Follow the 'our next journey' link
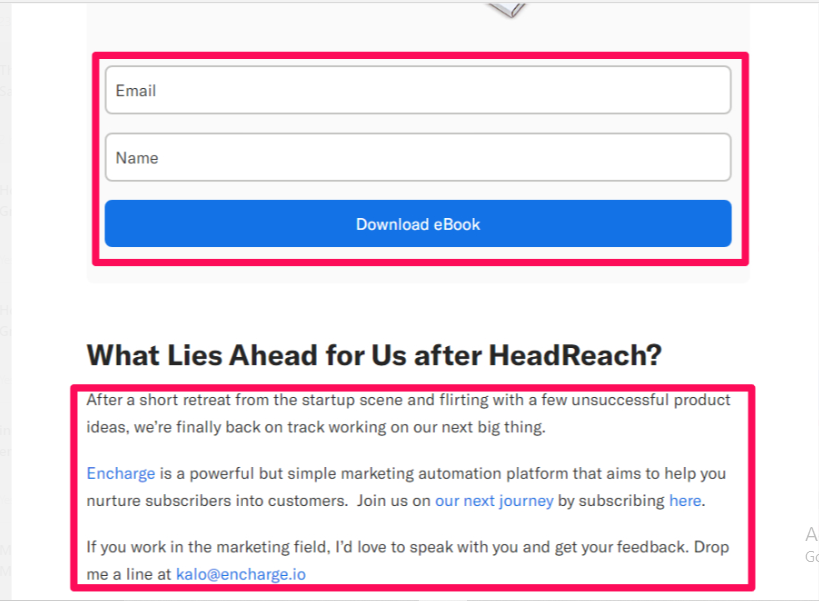This screenshot has width=819, height=601. pos(494,500)
